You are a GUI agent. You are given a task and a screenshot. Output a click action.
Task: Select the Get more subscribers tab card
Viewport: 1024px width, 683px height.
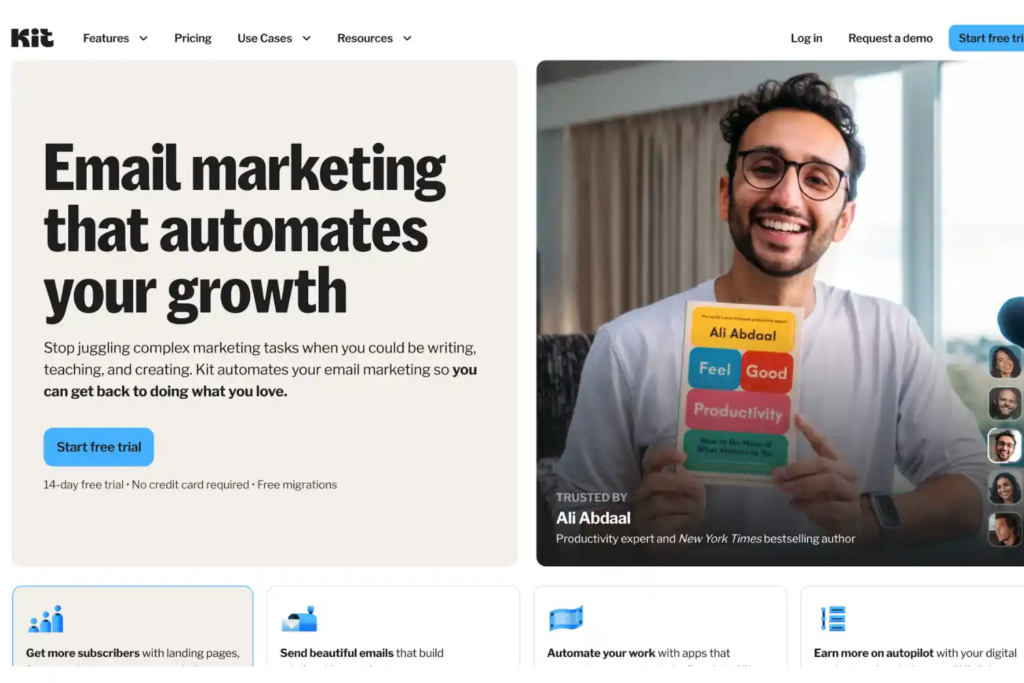pos(133,626)
